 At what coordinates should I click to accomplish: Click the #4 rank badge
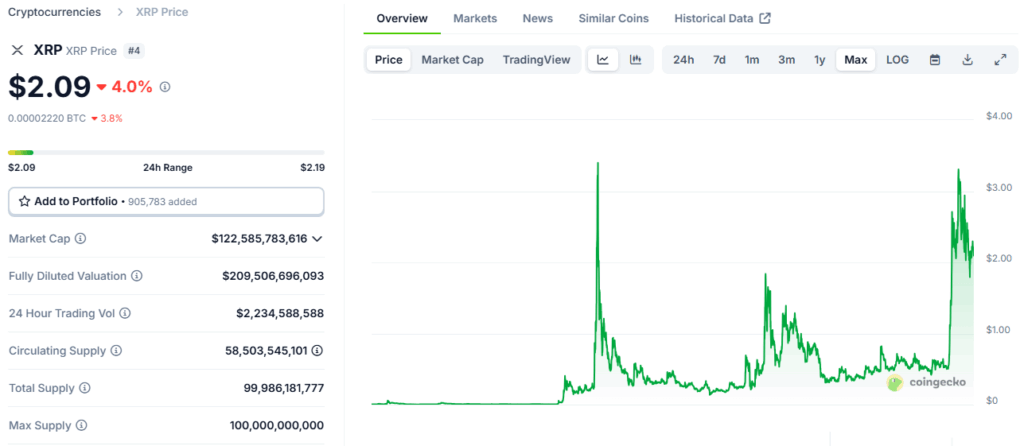point(134,51)
